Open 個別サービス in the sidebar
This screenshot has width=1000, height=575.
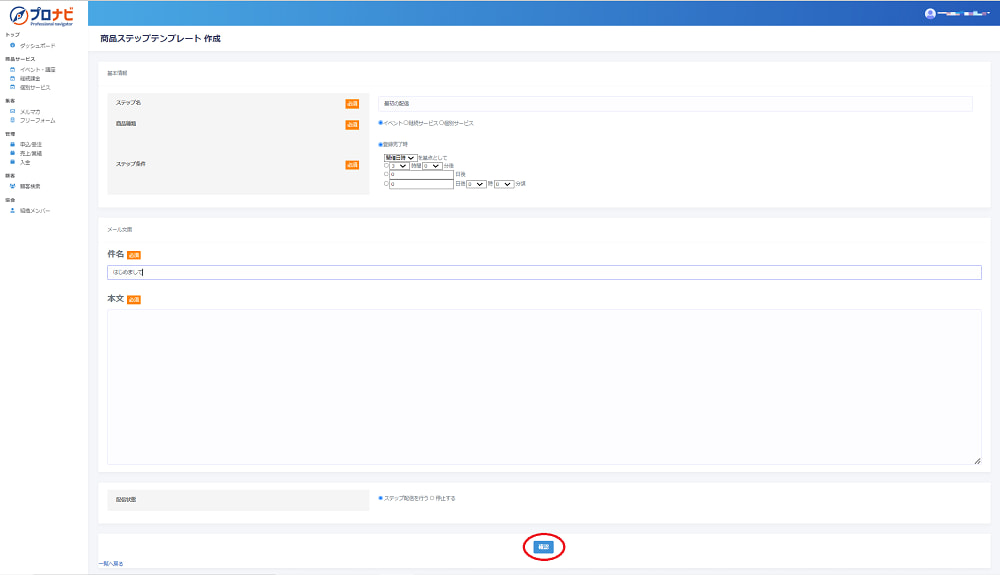(x=34, y=87)
